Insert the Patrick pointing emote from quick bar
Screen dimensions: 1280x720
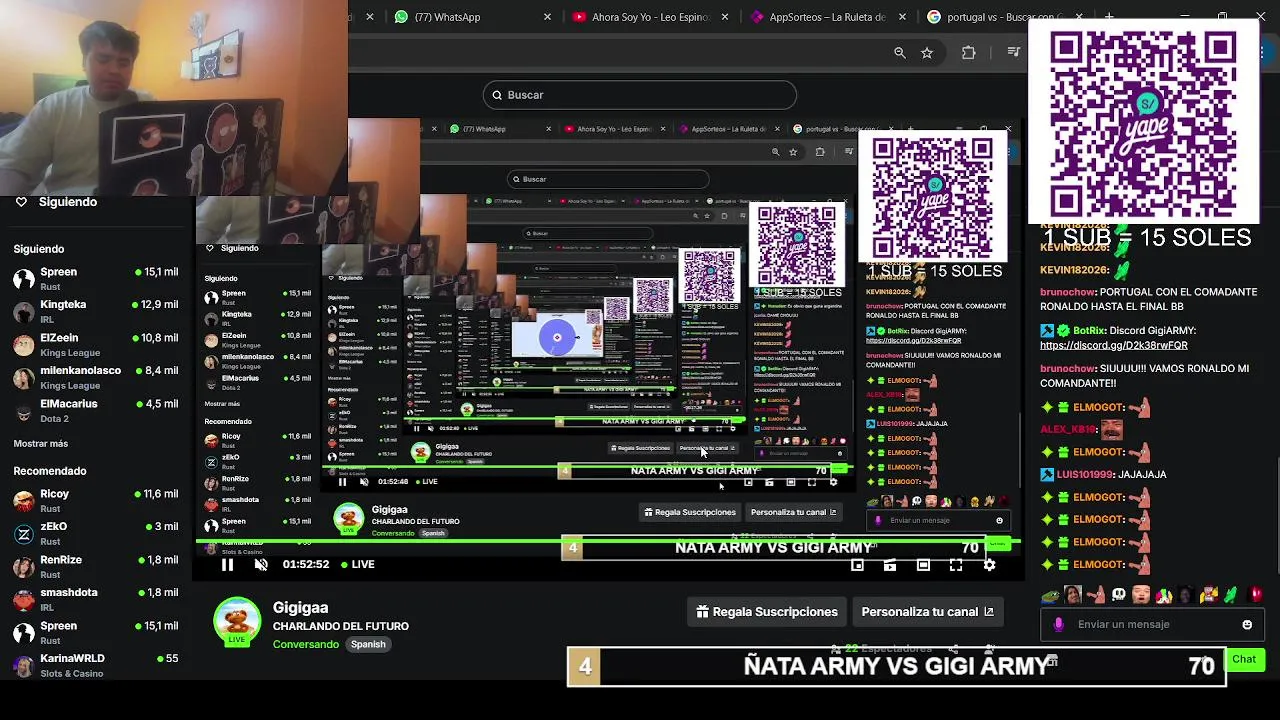coord(1096,595)
